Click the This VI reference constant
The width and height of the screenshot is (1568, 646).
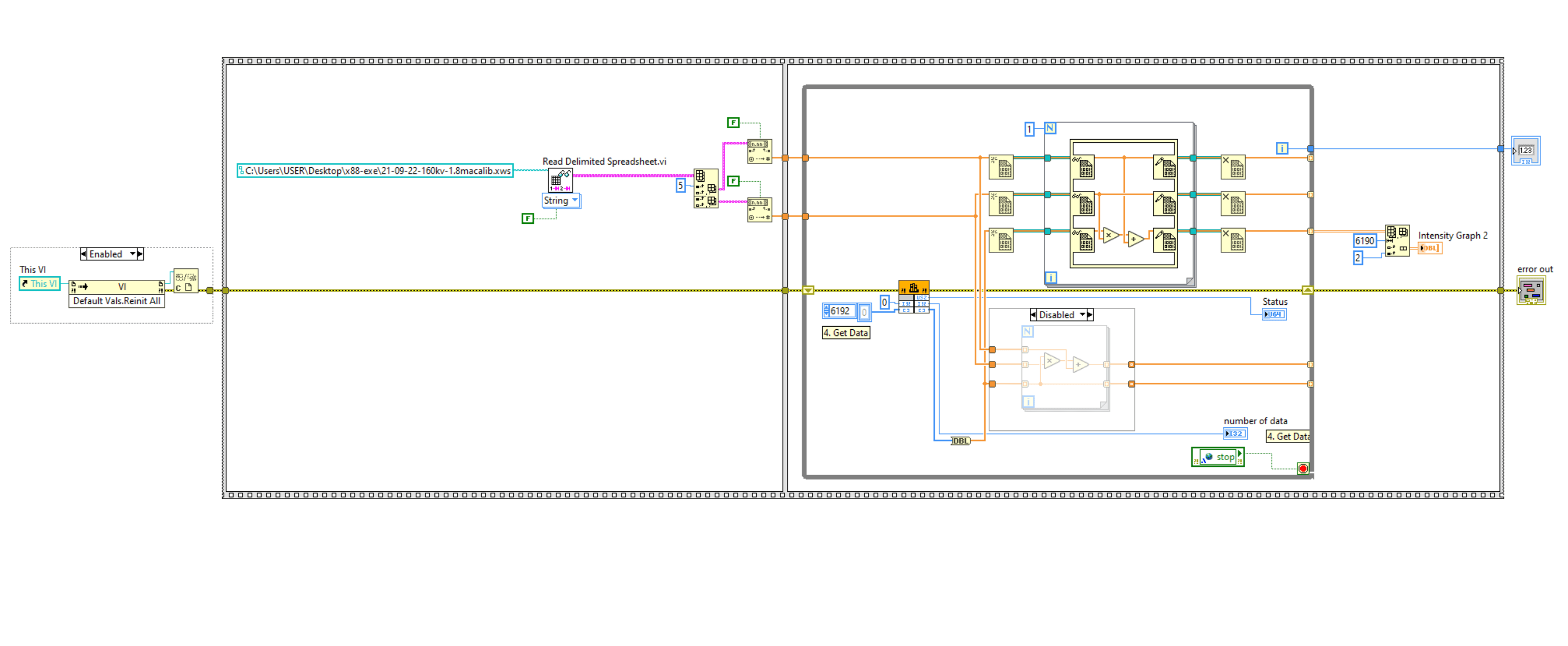point(39,284)
